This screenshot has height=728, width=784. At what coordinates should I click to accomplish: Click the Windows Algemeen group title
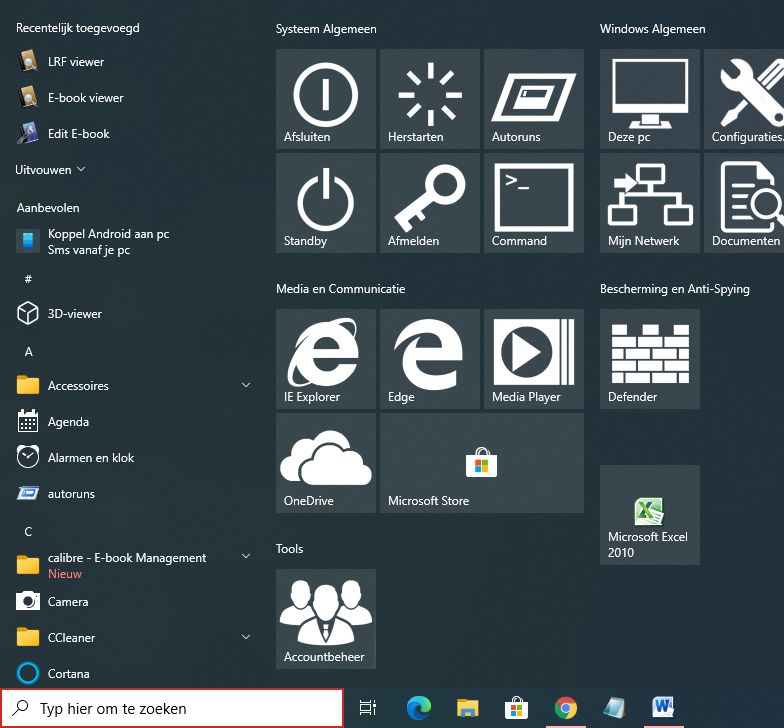tap(652, 29)
